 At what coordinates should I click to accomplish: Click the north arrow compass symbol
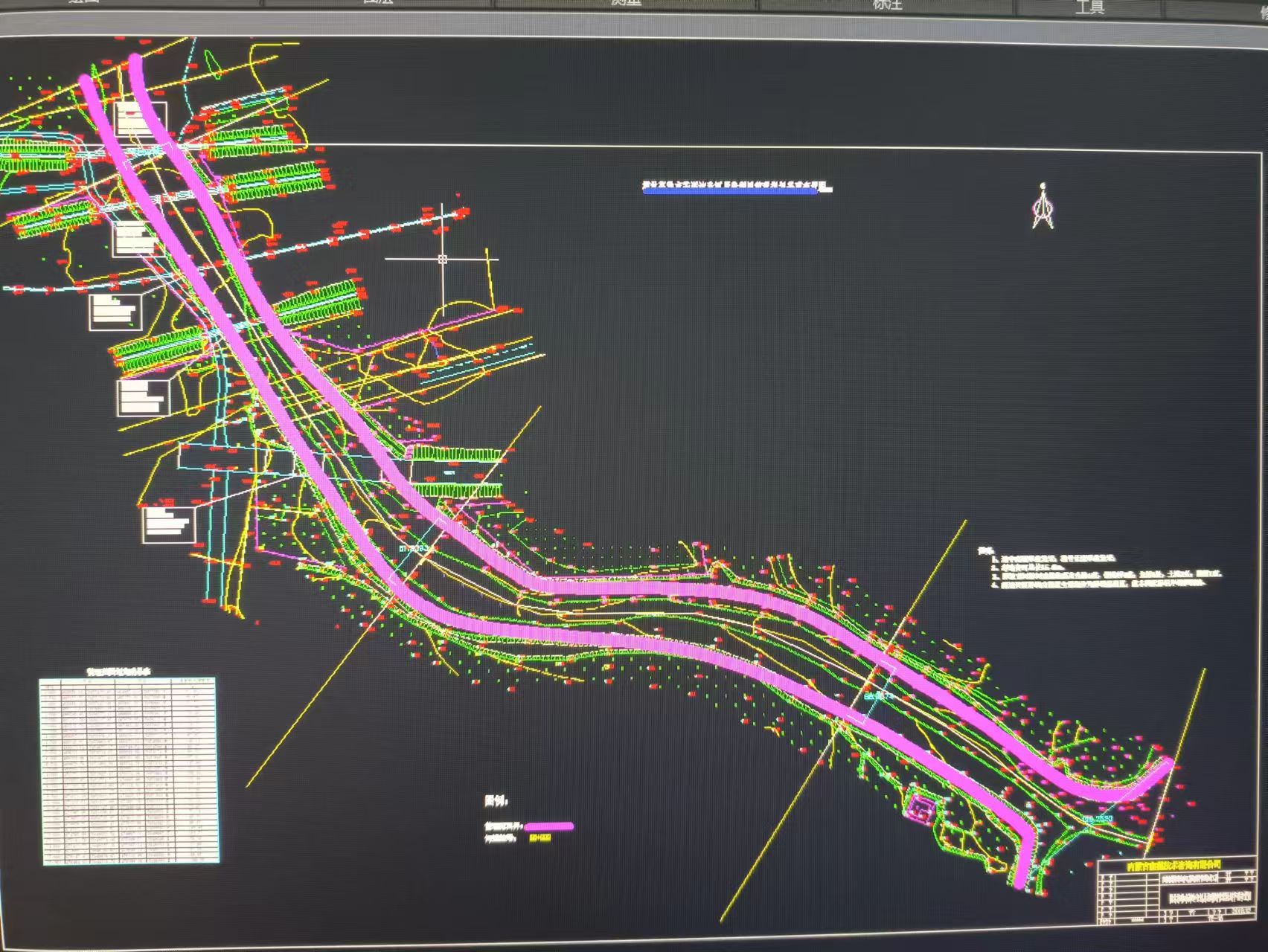(1043, 208)
